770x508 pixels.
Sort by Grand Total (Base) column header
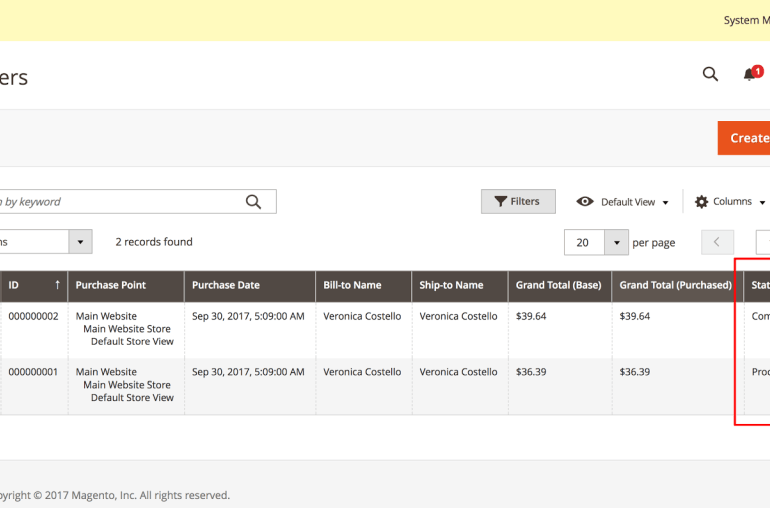click(560, 285)
